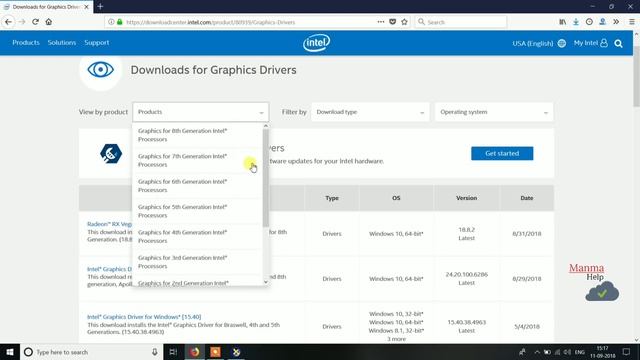This screenshot has width=640, height=360.
Task: Collapse the Products dropdown
Action: tap(200, 112)
